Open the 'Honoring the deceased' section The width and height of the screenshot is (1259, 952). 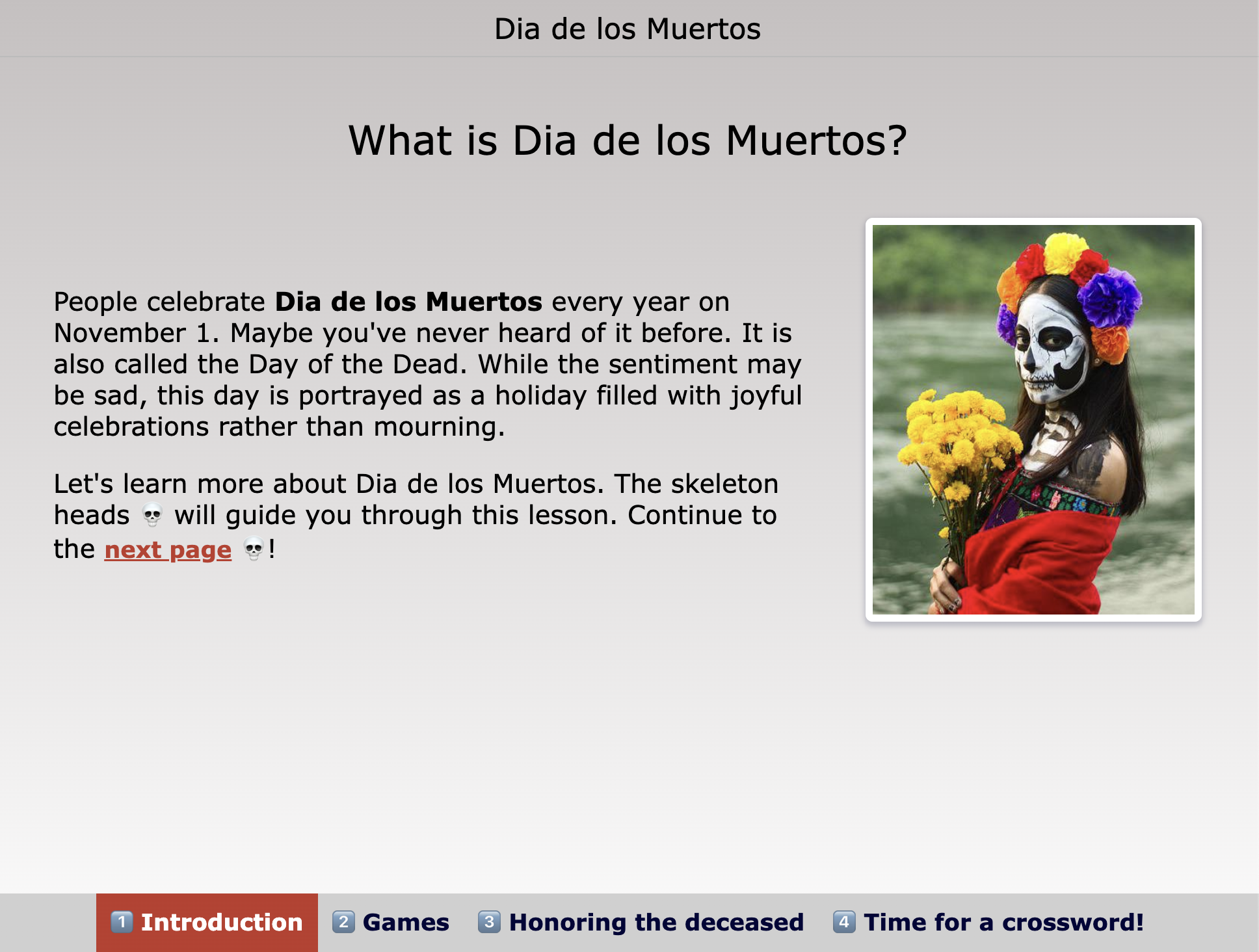pos(656,921)
